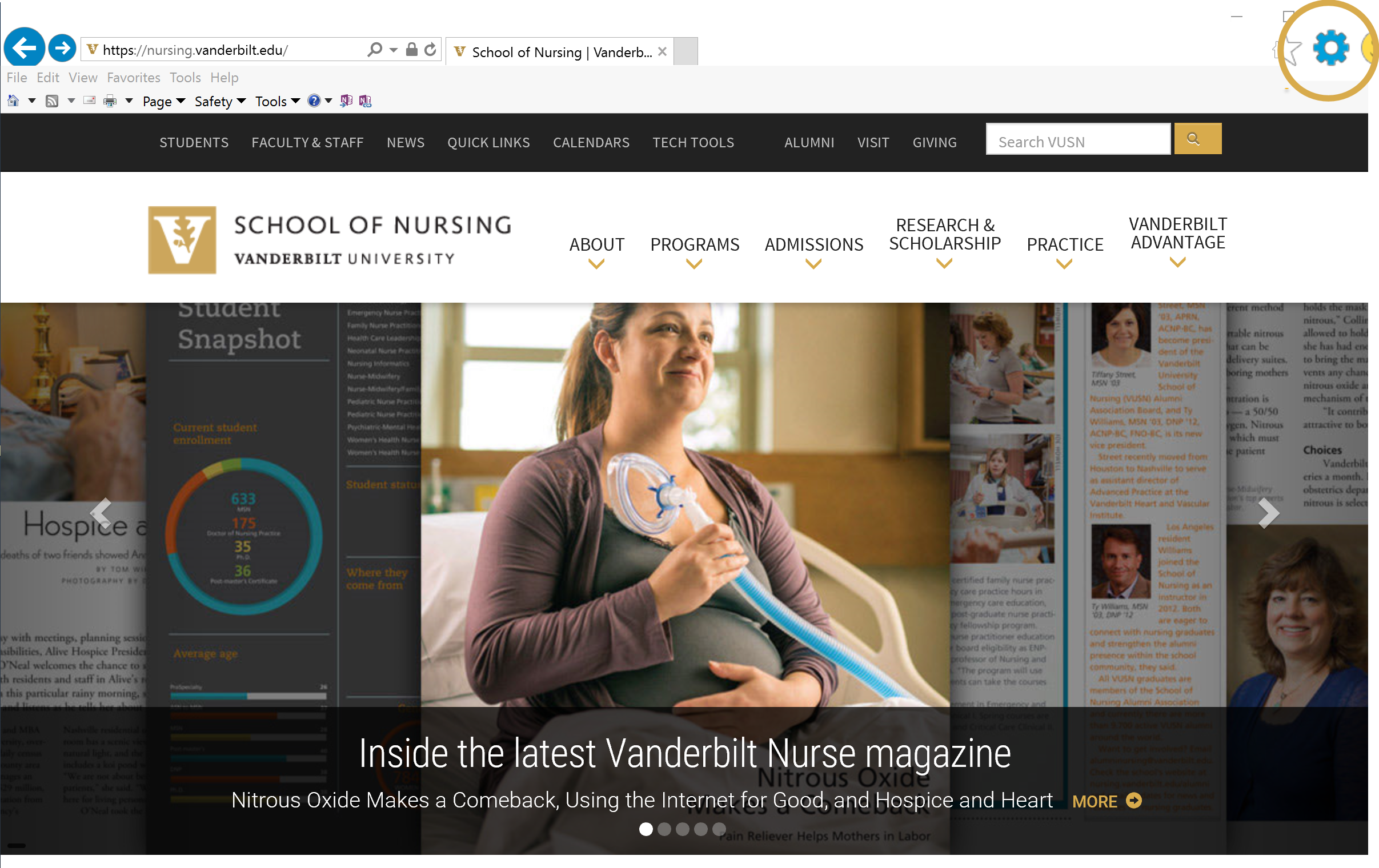
Task: Select the fourth carousel dot indicator
Action: [700, 829]
